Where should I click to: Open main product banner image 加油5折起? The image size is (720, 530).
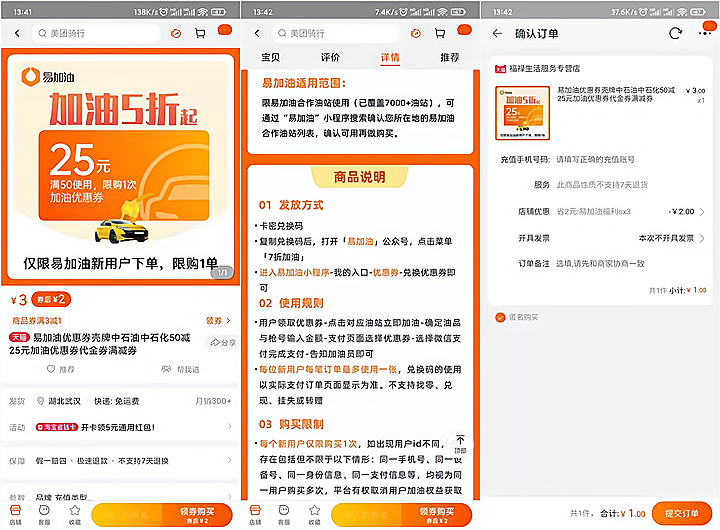coord(120,166)
